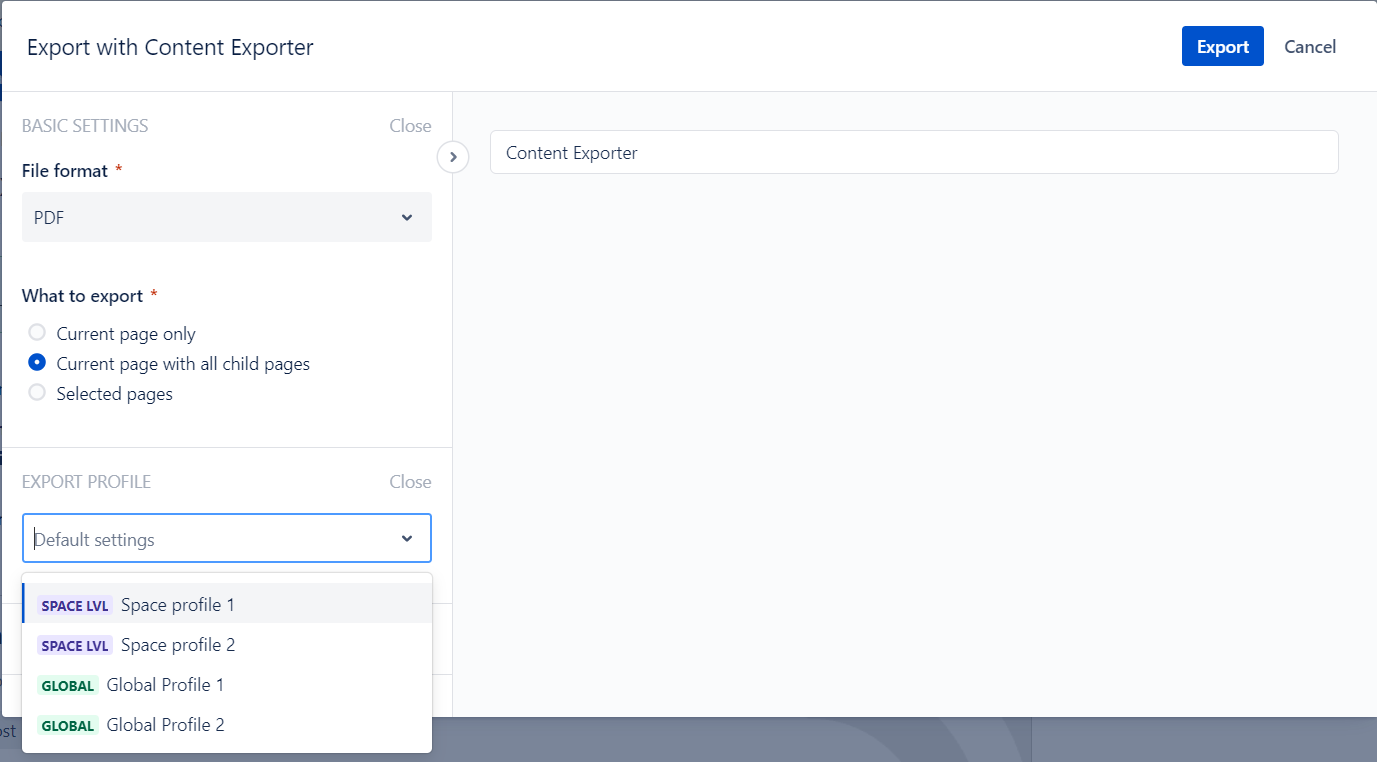Close the Export Profile section

(x=410, y=482)
